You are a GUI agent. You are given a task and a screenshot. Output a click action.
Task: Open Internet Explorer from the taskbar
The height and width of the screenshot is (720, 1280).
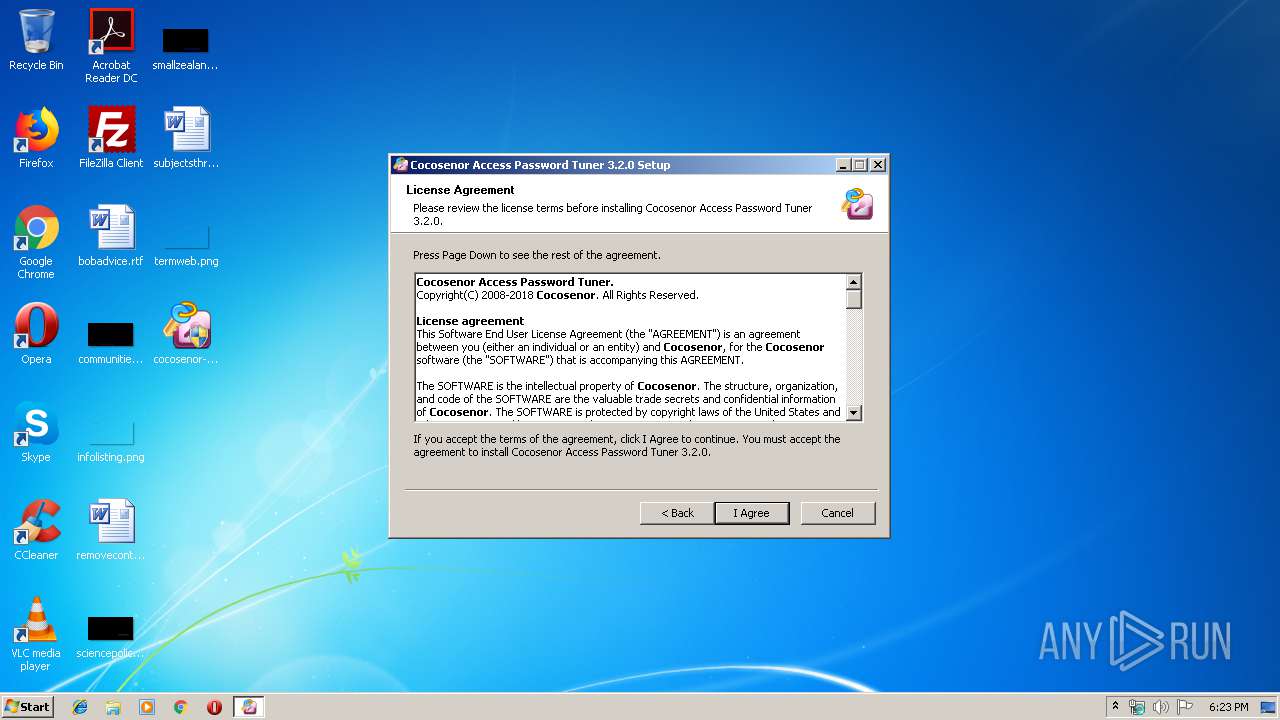80,707
